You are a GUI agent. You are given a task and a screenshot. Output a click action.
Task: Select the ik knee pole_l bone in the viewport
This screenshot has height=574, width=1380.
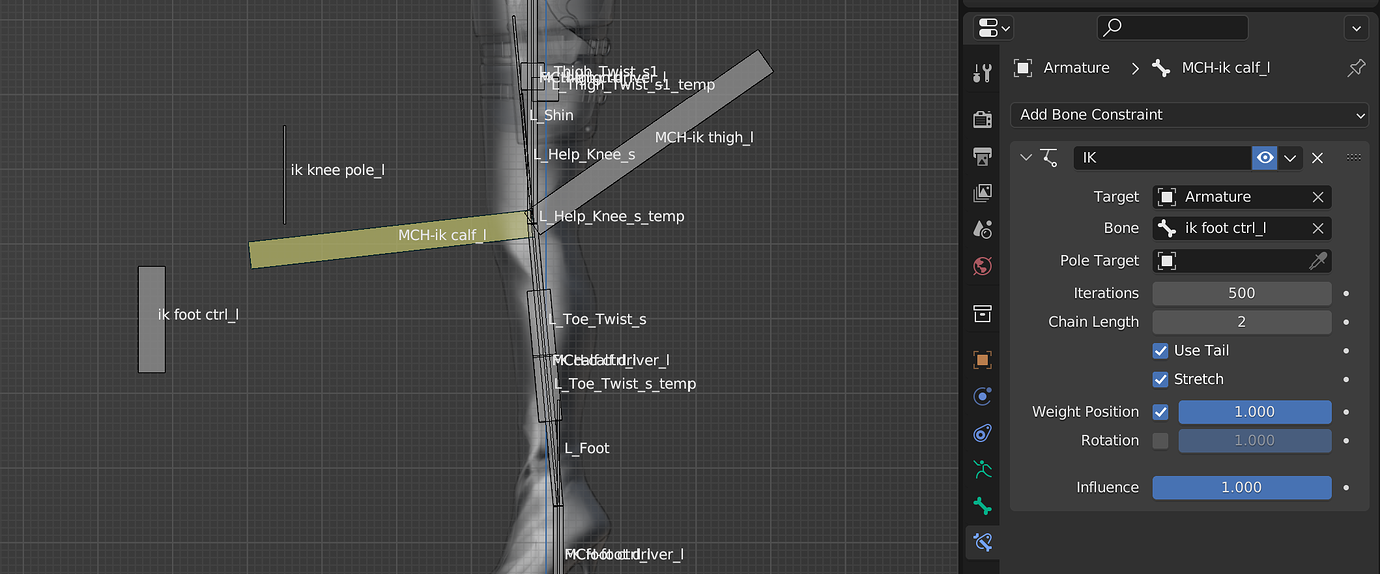pos(284,174)
